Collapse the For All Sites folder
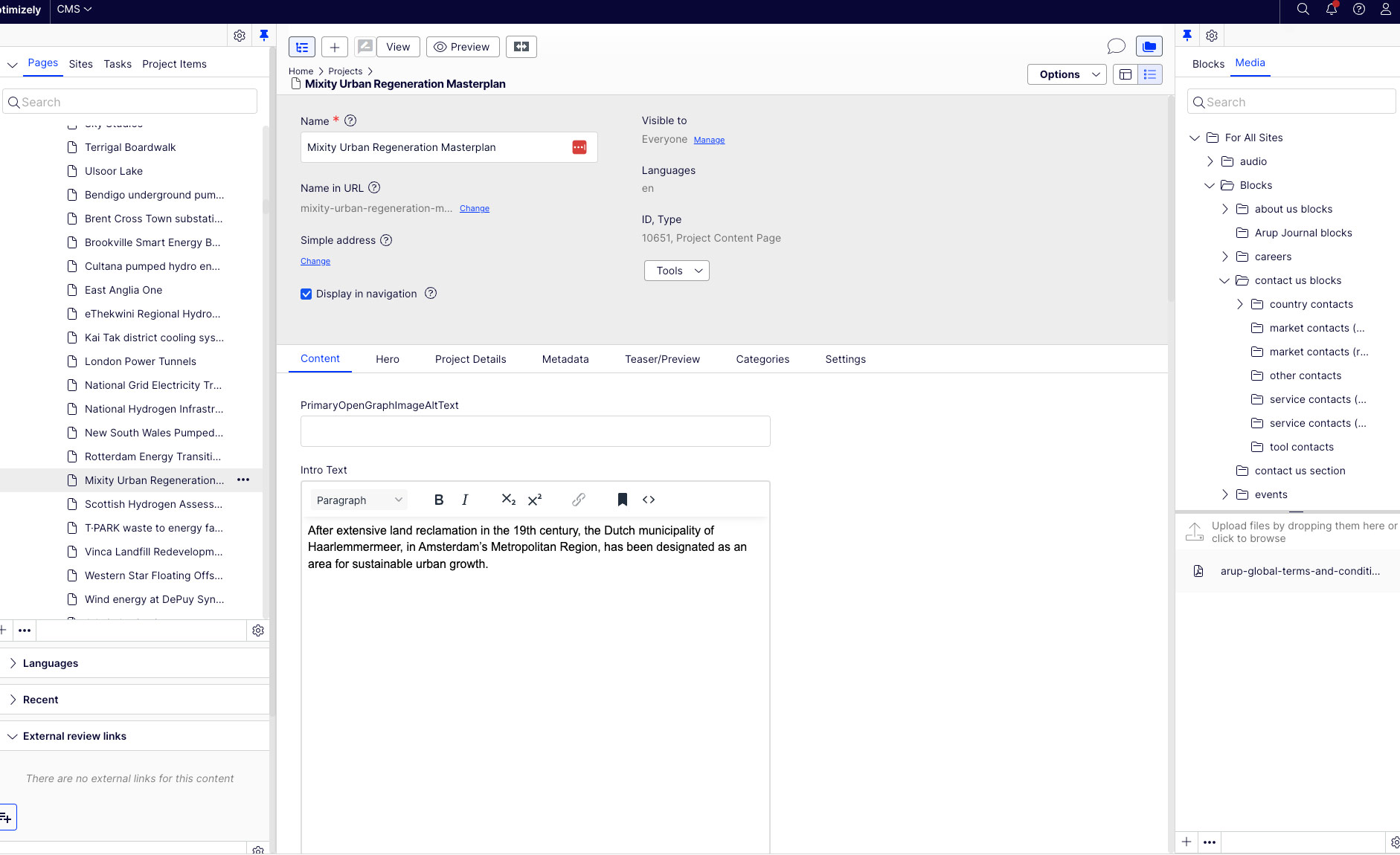The height and width of the screenshot is (855, 1400). tap(1195, 138)
